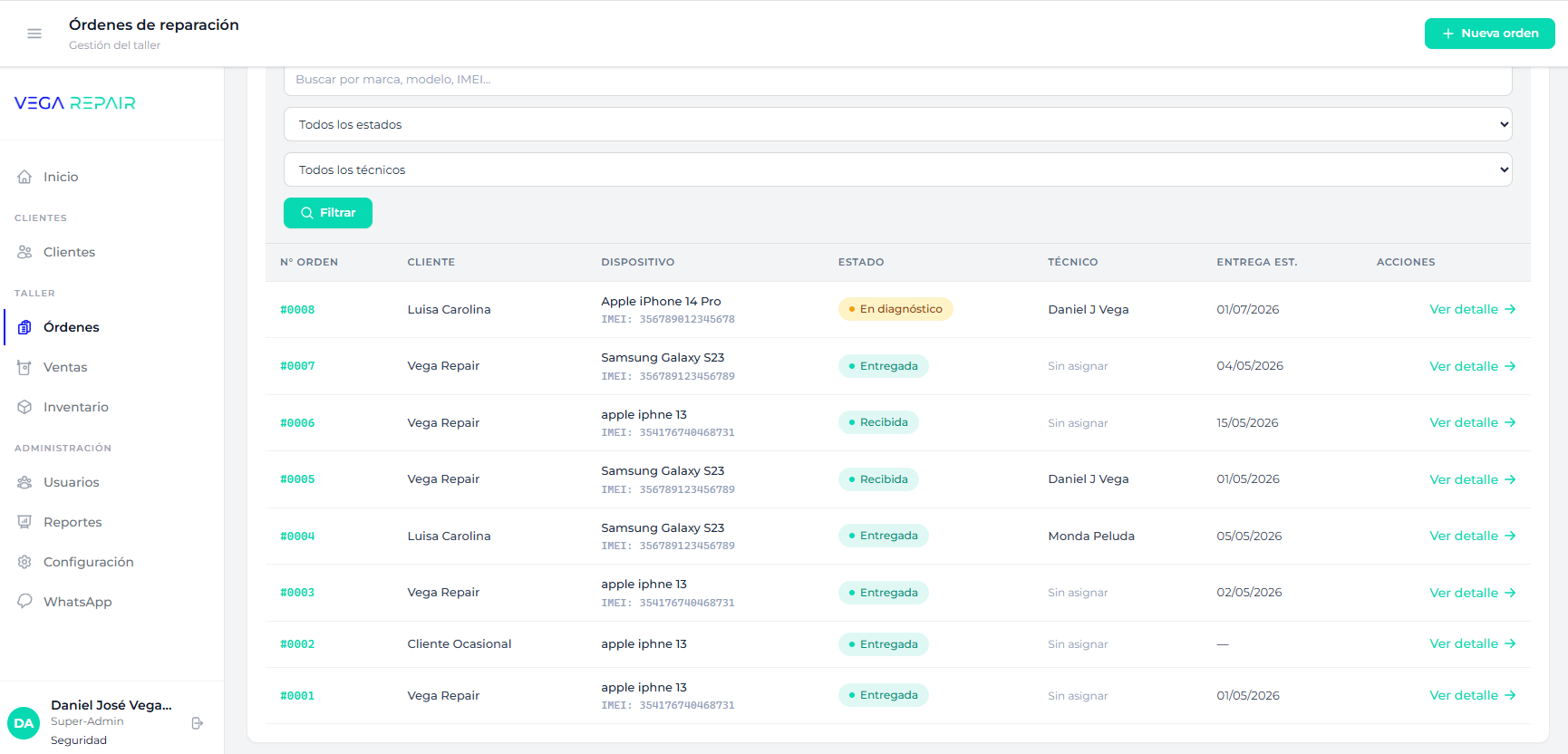
Task: Toggle the hamburger sidebar menu
Action: 34,34
